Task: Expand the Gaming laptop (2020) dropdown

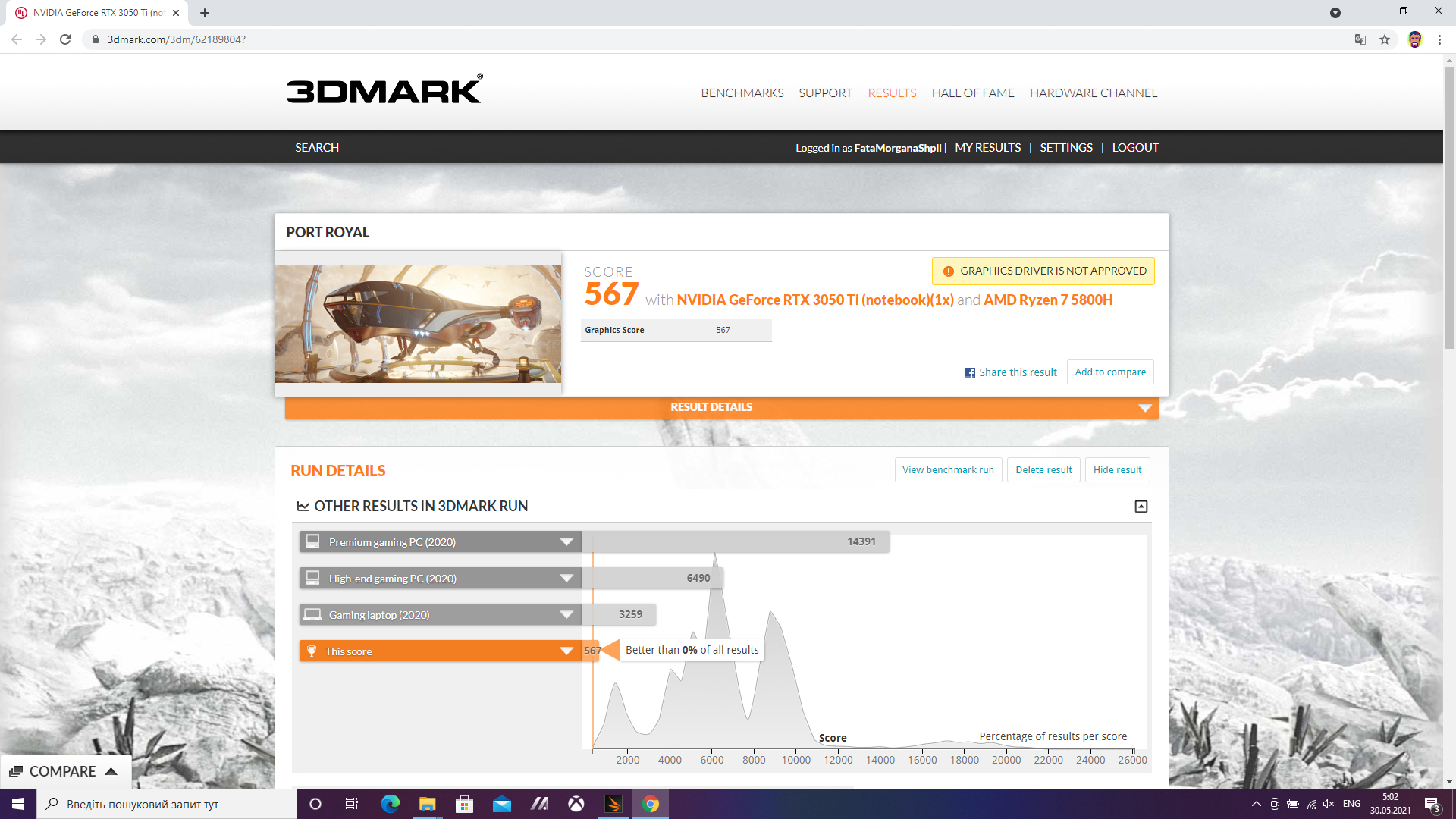Action: (x=566, y=615)
